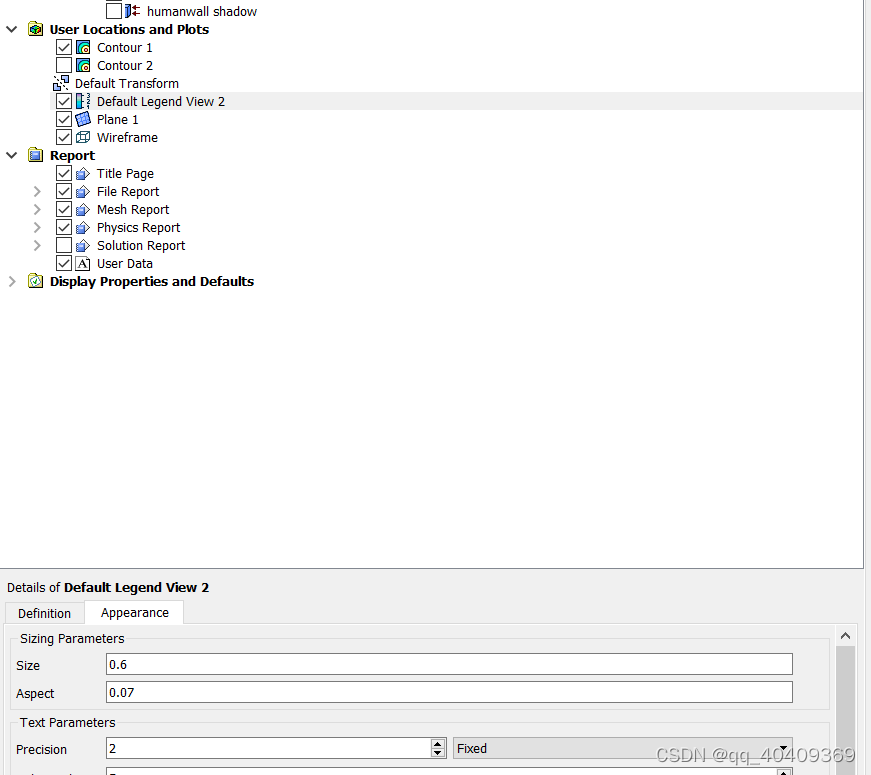This screenshot has height=775, width=871.
Task: Click the Wireframe icon
Action: (83, 137)
